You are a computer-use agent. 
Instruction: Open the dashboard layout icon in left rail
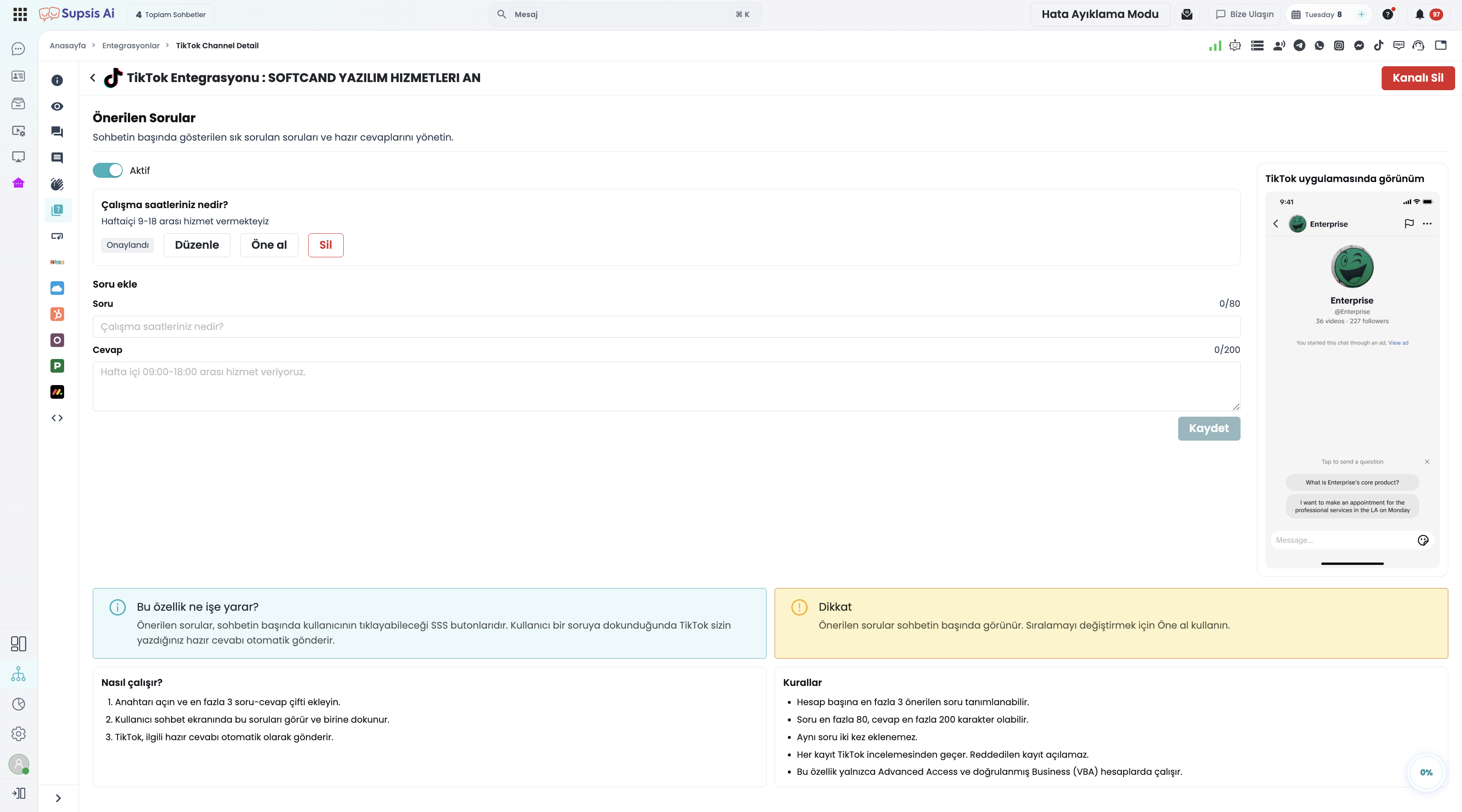(18, 644)
